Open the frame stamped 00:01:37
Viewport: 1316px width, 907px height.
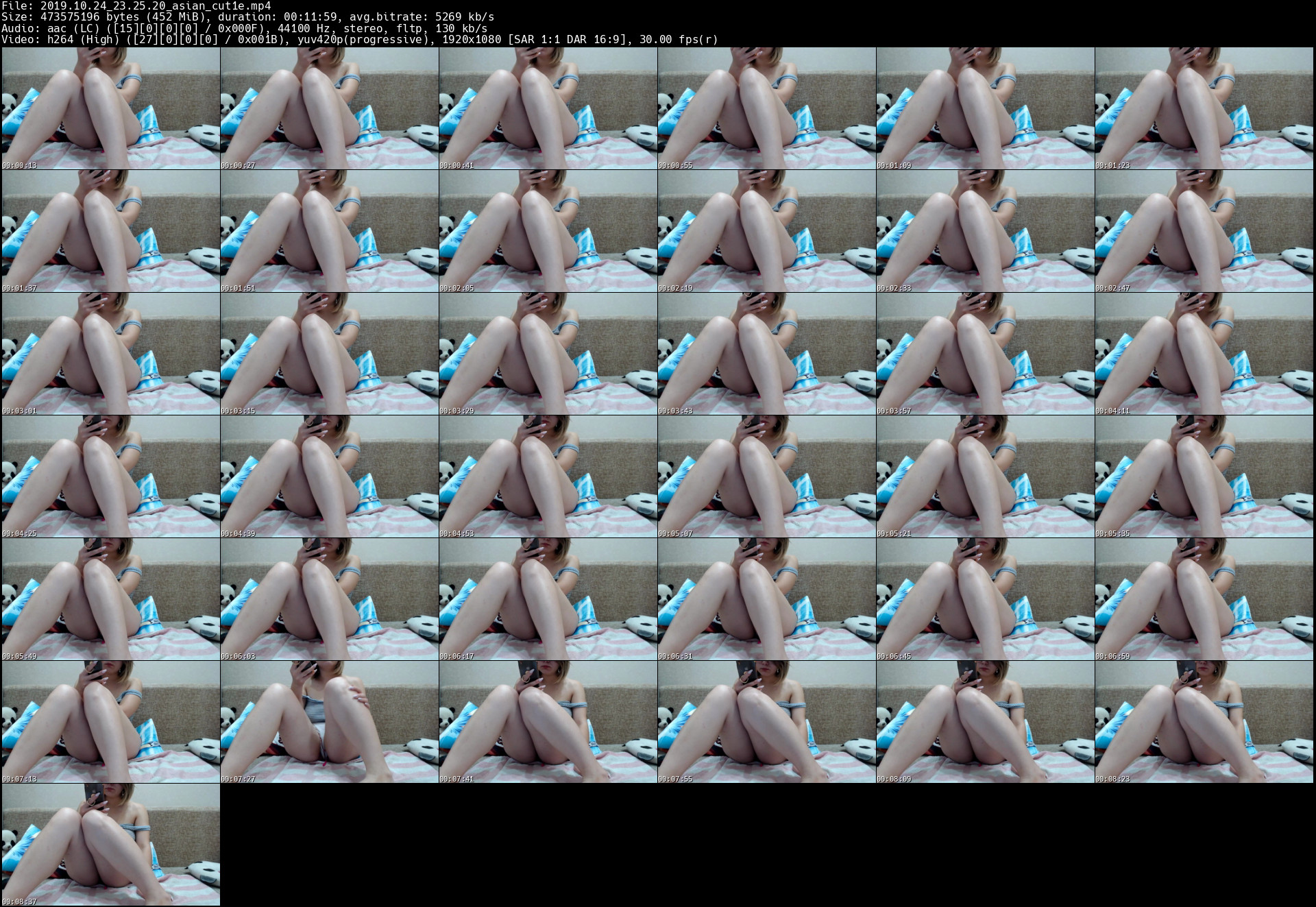click(x=110, y=231)
